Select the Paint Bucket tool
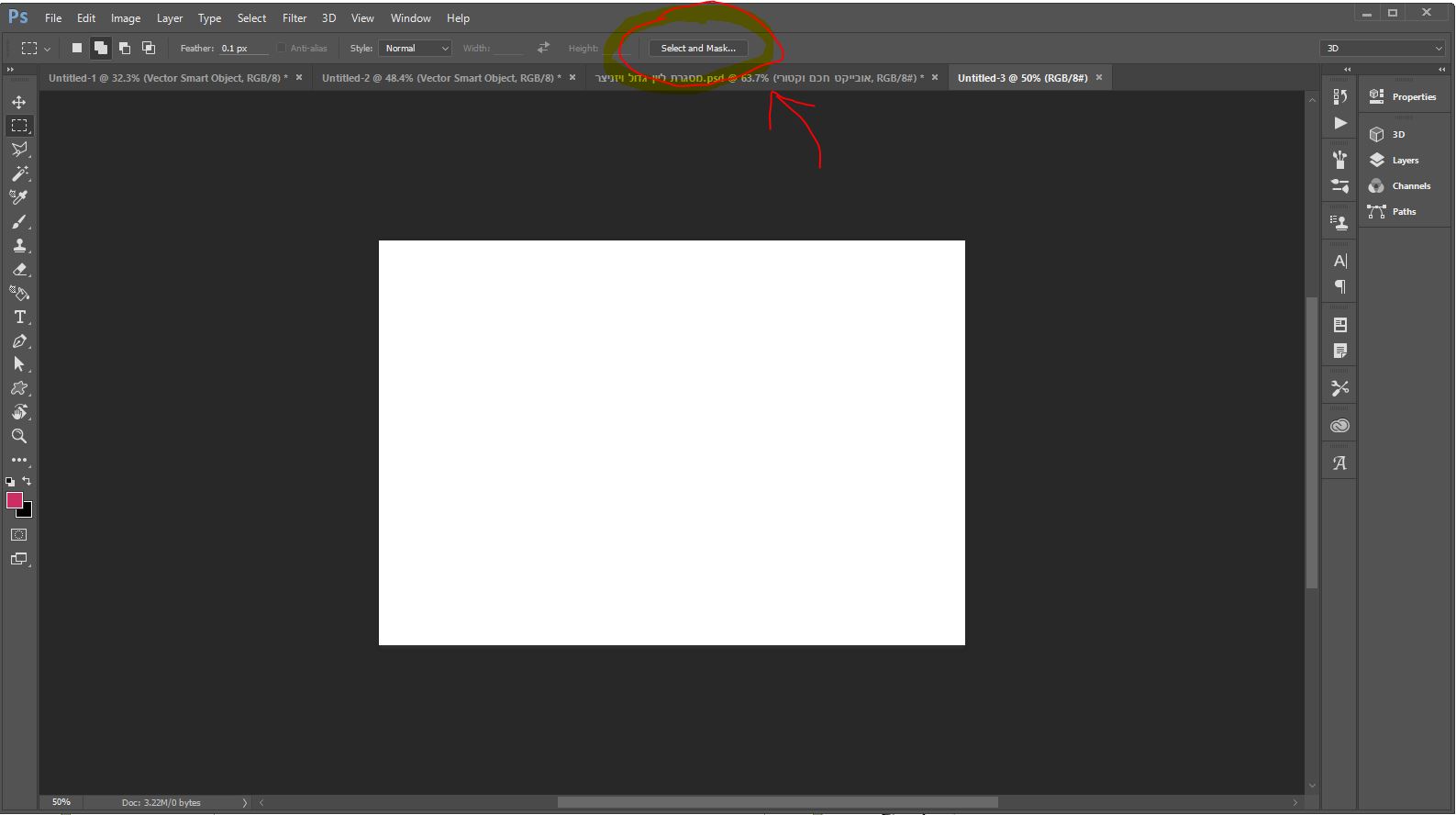Image resolution: width=1456 pixels, height=815 pixels. (x=19, y=294)
